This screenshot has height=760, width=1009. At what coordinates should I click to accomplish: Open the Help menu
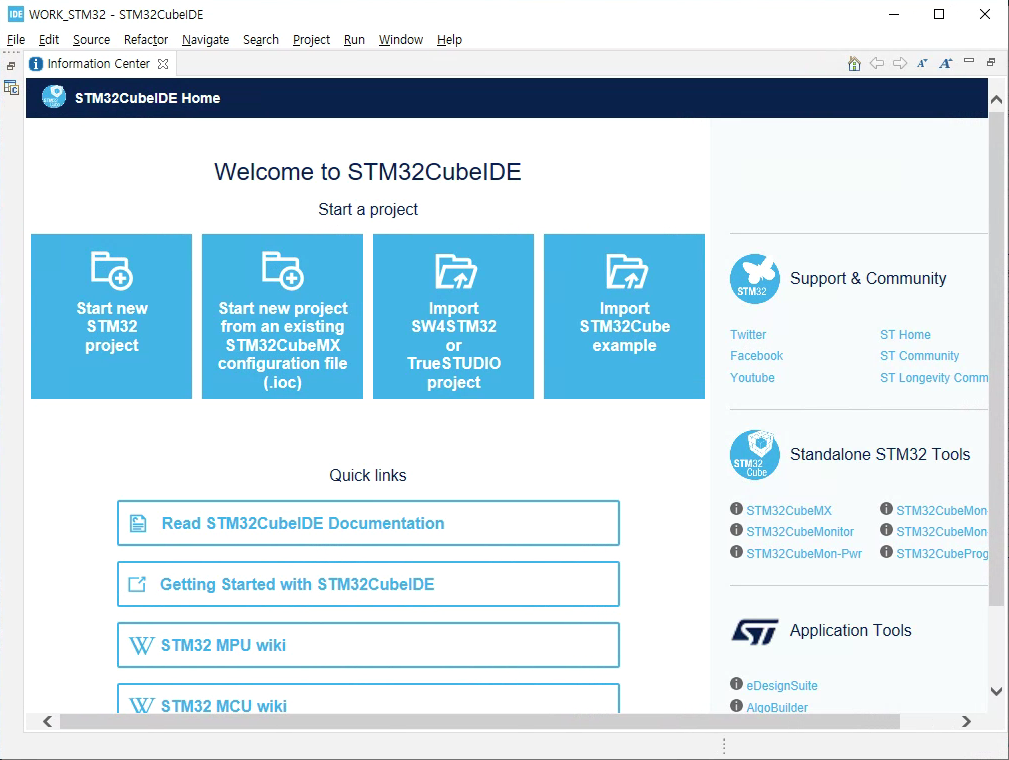[x=449, y=40]
